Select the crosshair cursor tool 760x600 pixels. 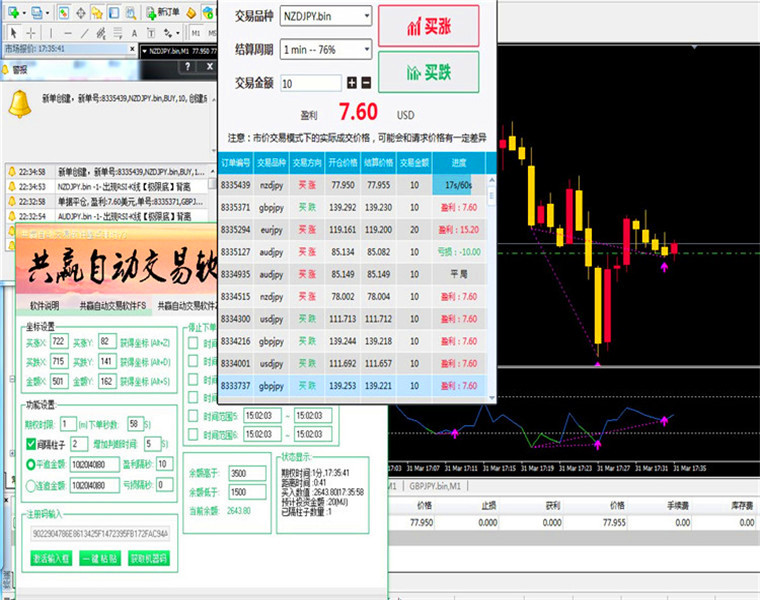click(31, 33)
